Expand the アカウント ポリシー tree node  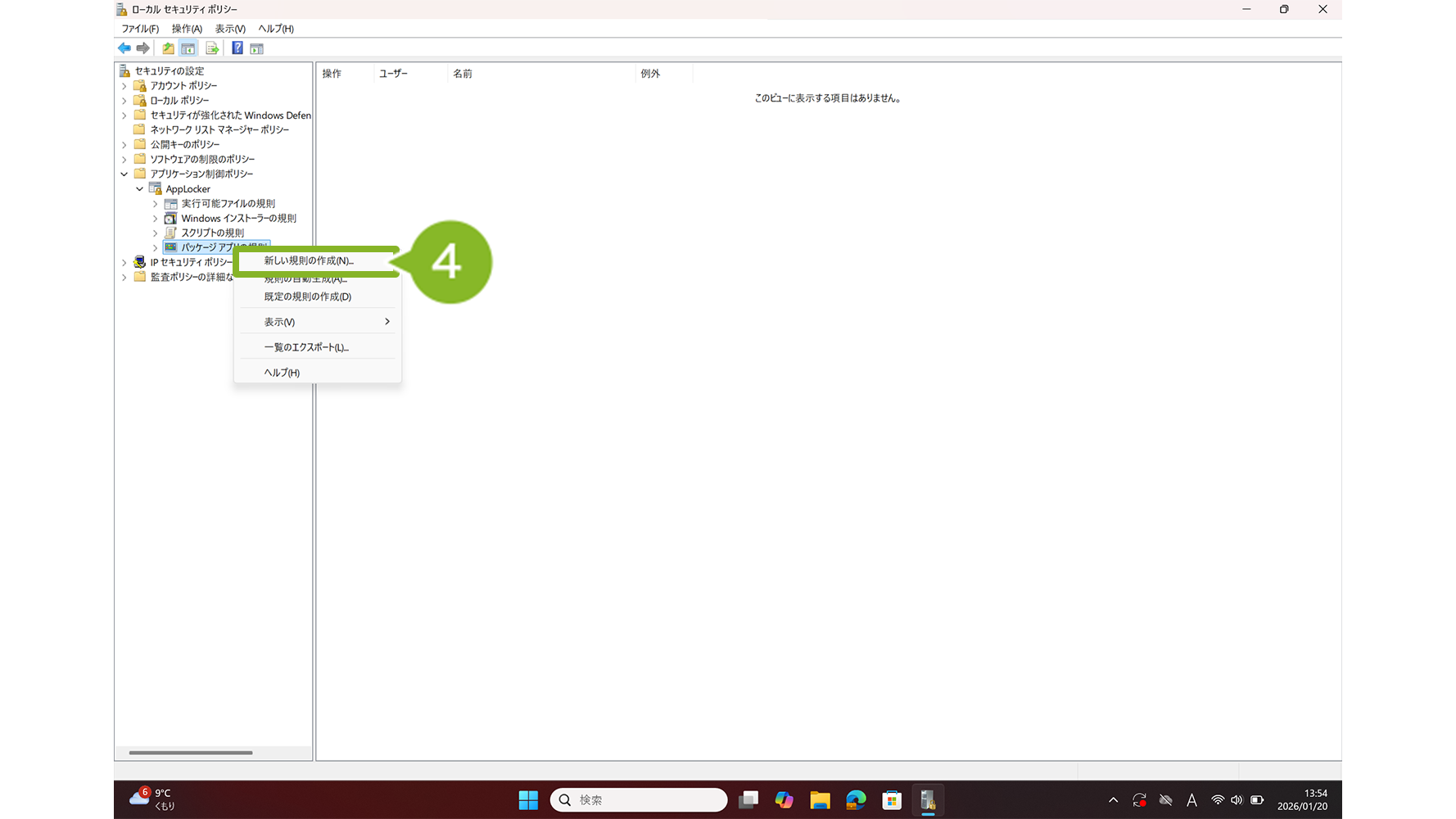(x=124, y=86)
